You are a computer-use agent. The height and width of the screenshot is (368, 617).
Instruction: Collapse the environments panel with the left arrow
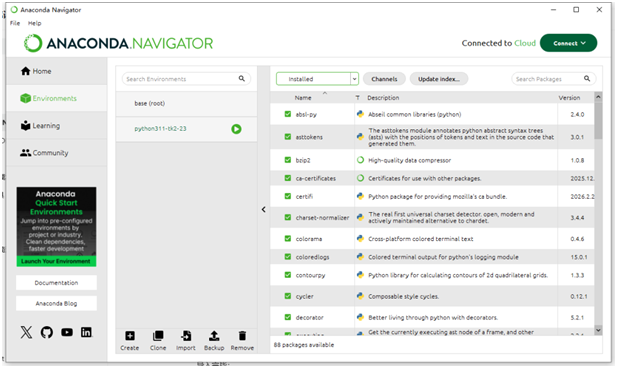pyautogui.click(x=264, y=209)
